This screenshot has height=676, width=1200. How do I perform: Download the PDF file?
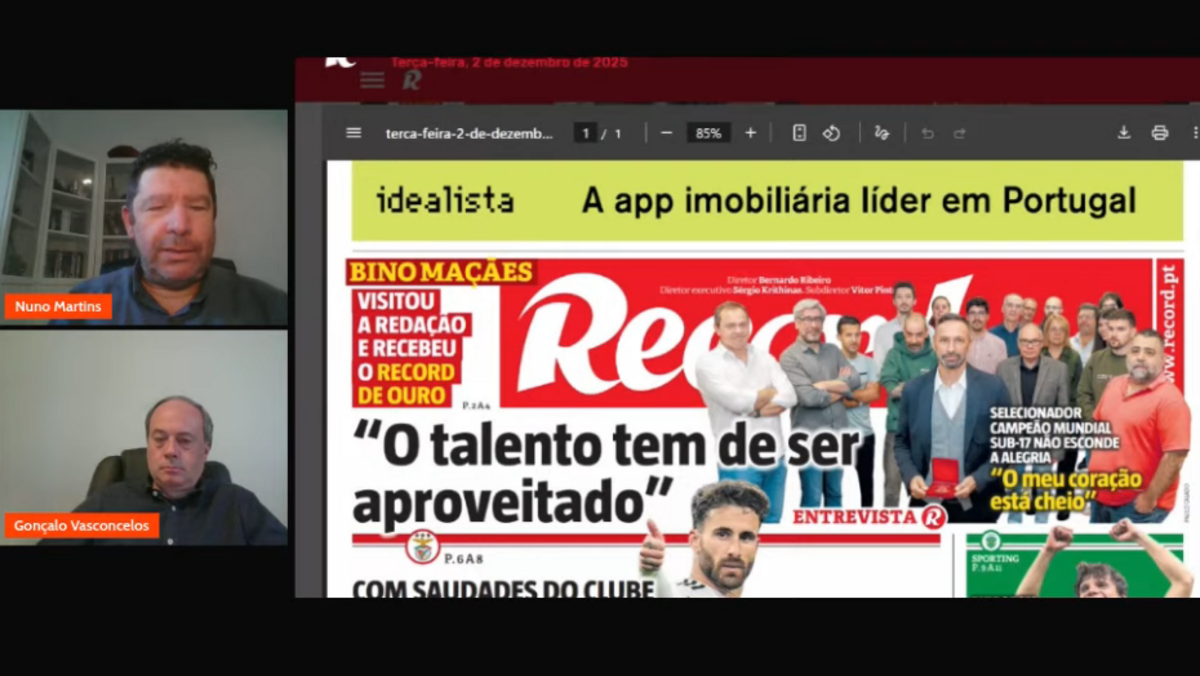tap(1123, 133)
